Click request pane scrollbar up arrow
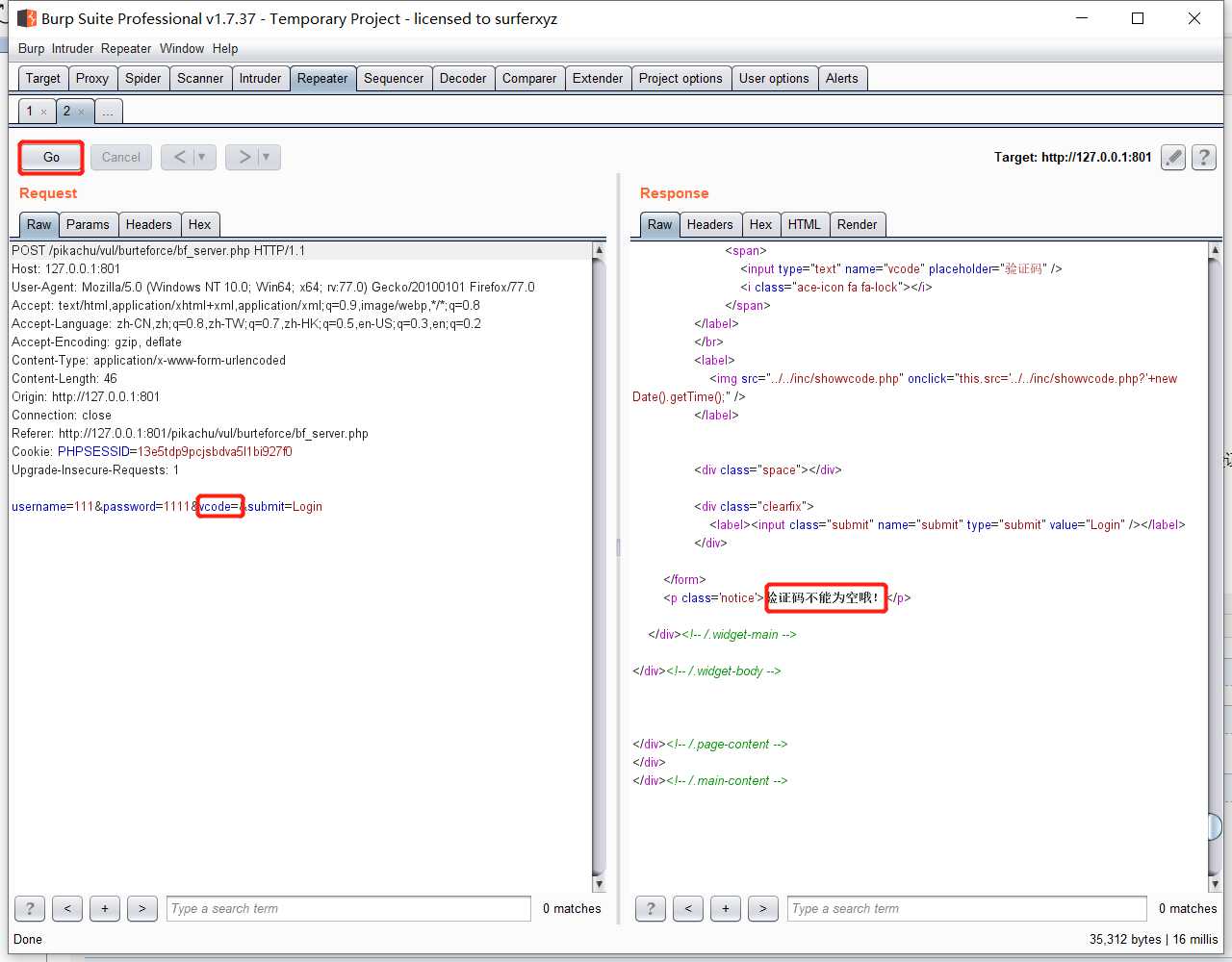This screenshot has height=962, width=1232. [x=599, y=250]
